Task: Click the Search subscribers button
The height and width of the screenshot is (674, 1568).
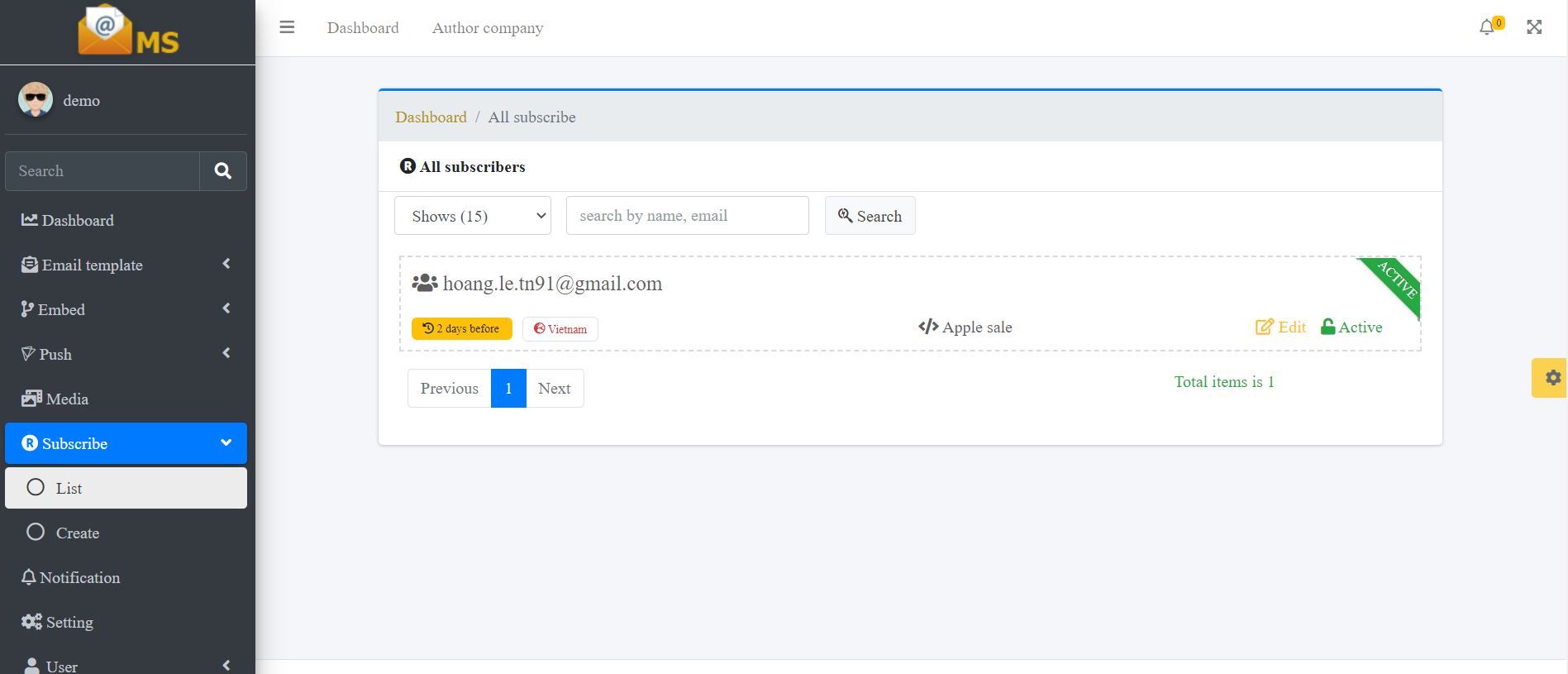Action: coord(870,216)
